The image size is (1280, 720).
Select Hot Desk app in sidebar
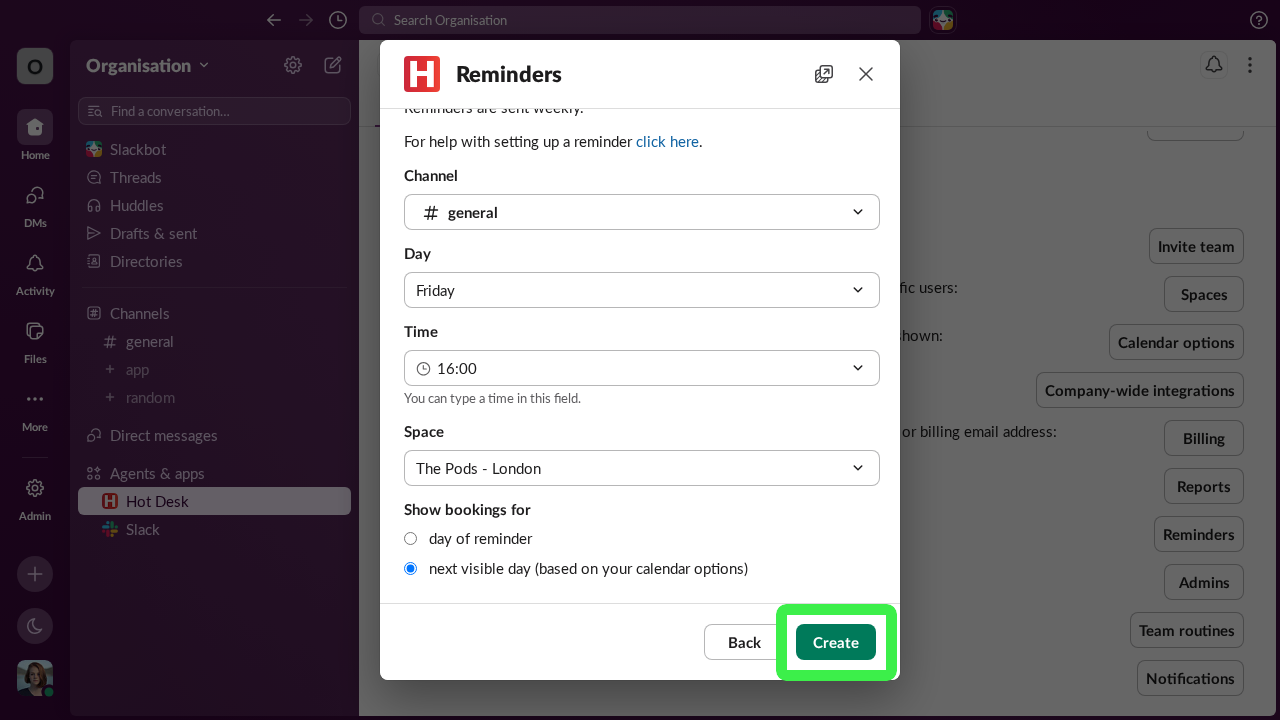coord(214,501)
